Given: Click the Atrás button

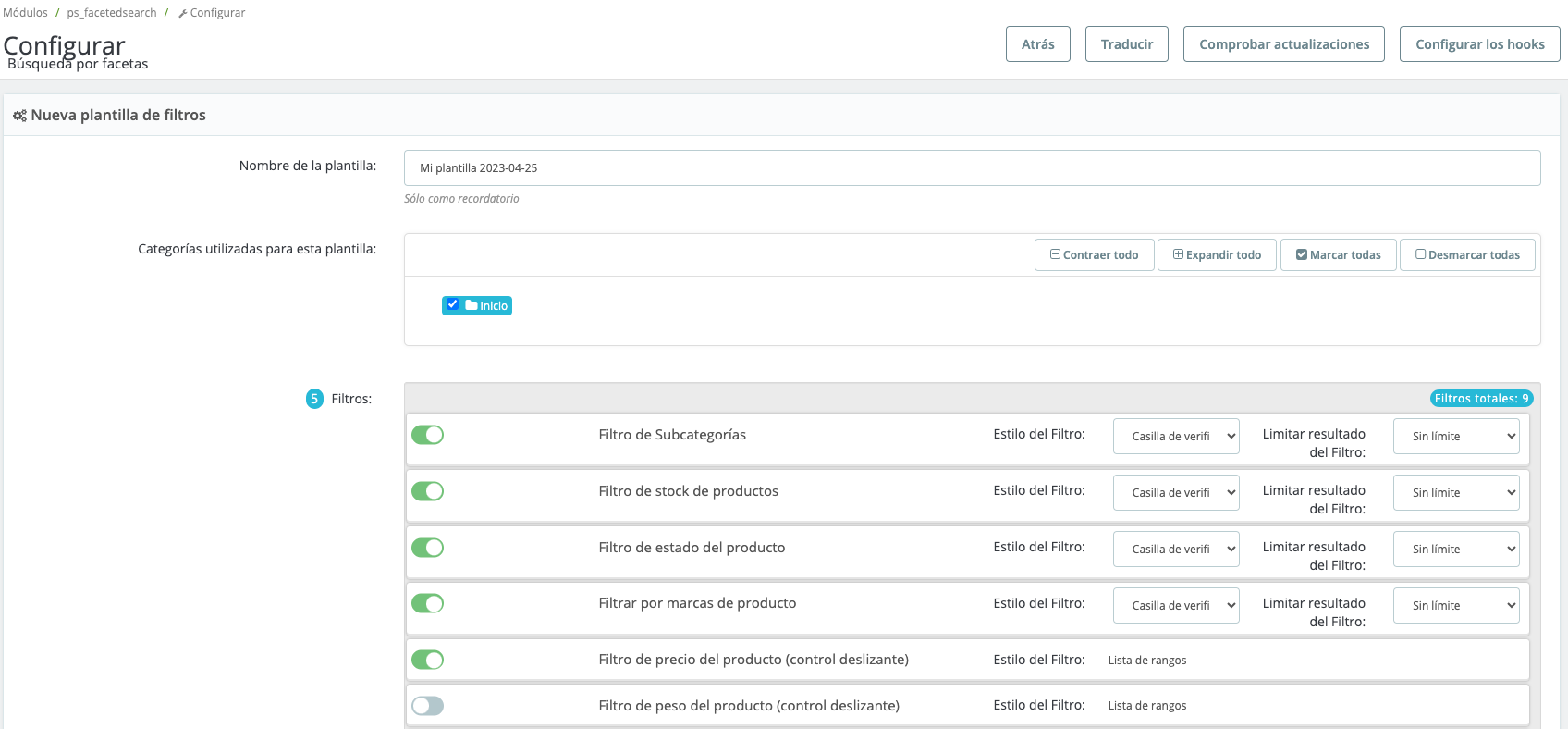Looking at the screenshot, I should 1037,44.
